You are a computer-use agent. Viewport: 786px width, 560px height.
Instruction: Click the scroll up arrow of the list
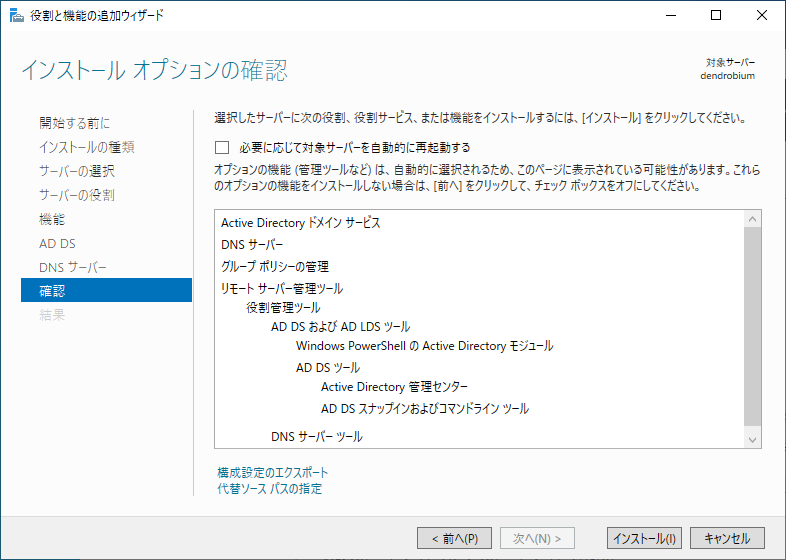click(x=752, y=219)
